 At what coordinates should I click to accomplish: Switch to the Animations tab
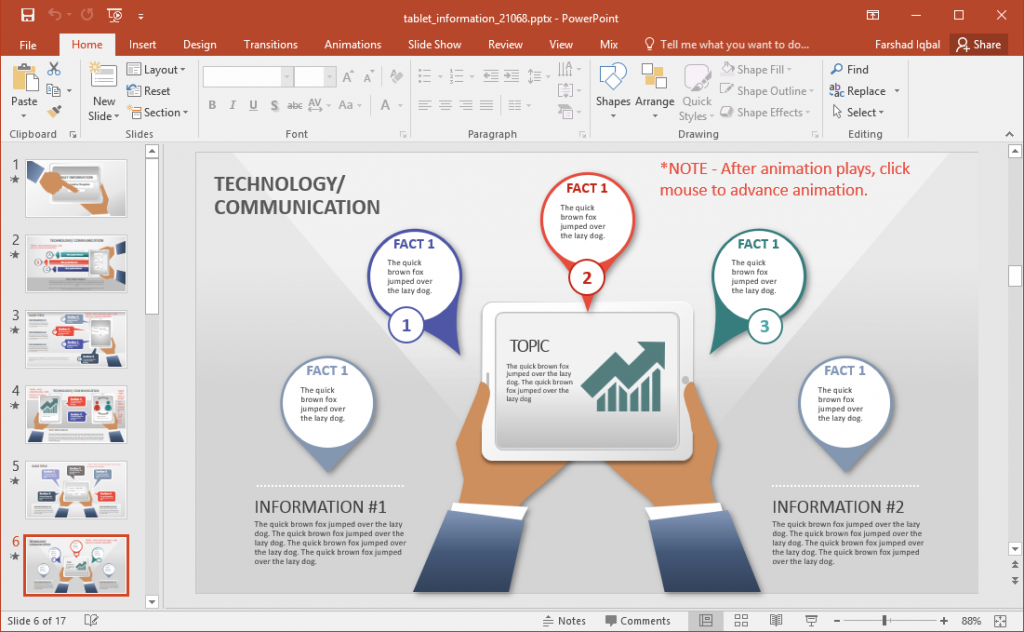pyautogui.click(x=352, y=44)
